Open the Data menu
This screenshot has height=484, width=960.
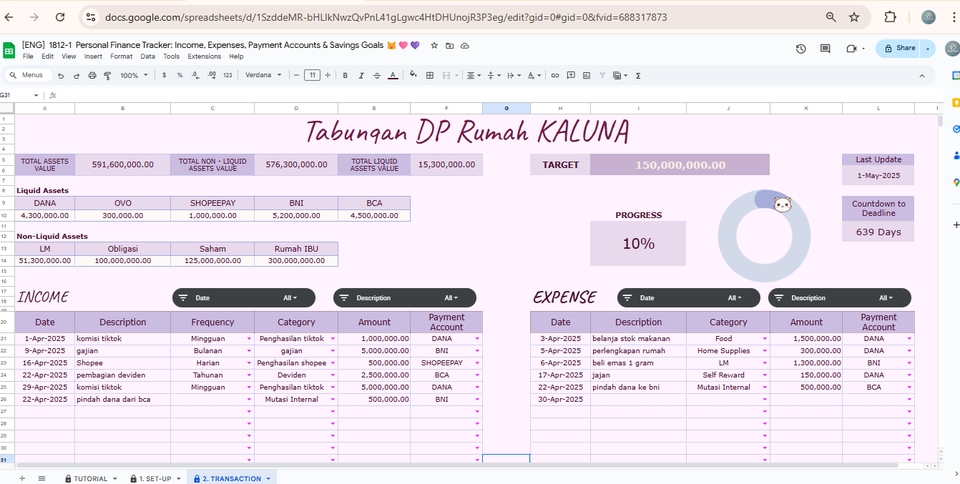coord(148,56)
